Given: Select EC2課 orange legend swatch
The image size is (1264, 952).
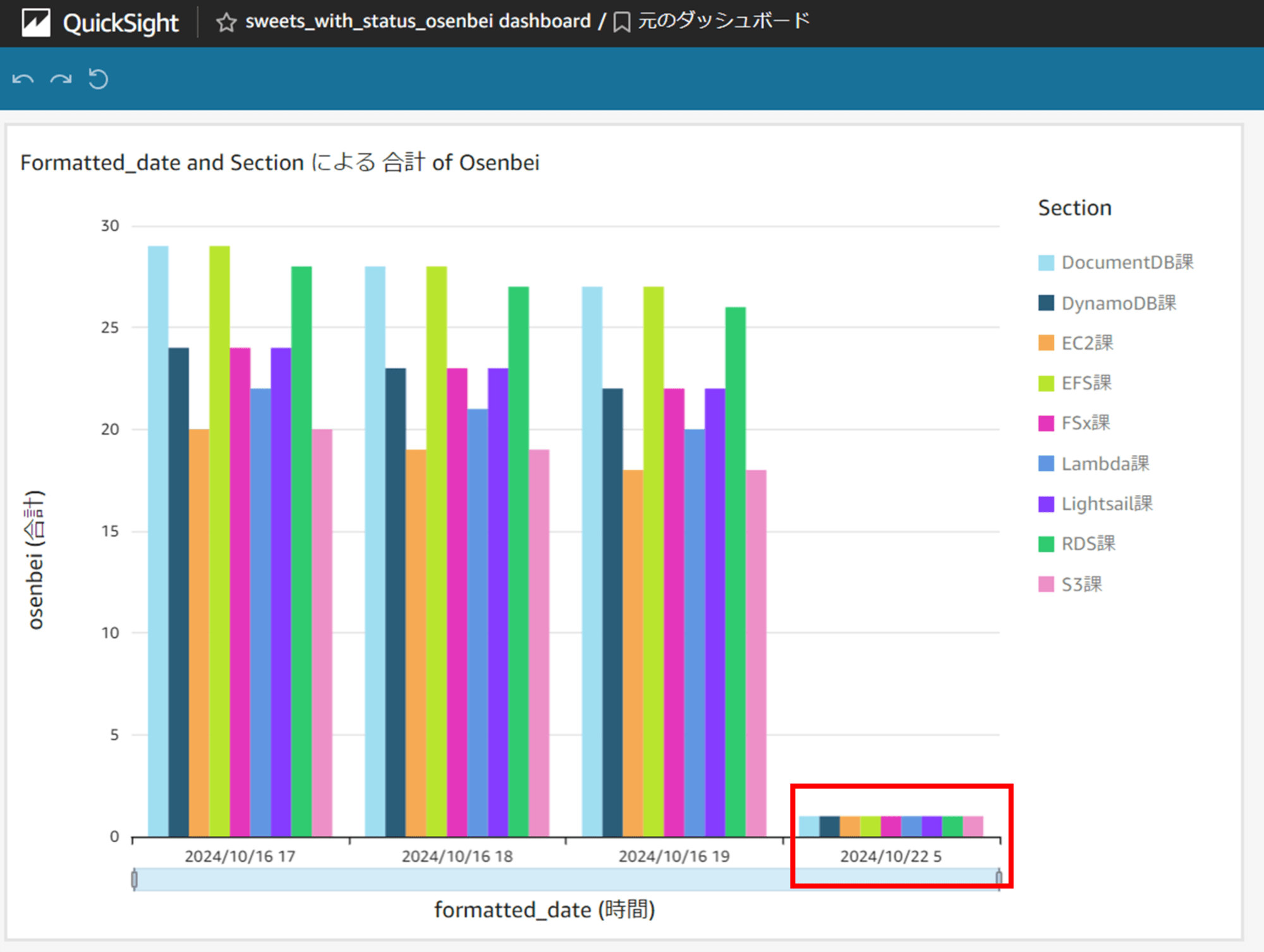Looking at the screenshot, I should click(1046, 343).
